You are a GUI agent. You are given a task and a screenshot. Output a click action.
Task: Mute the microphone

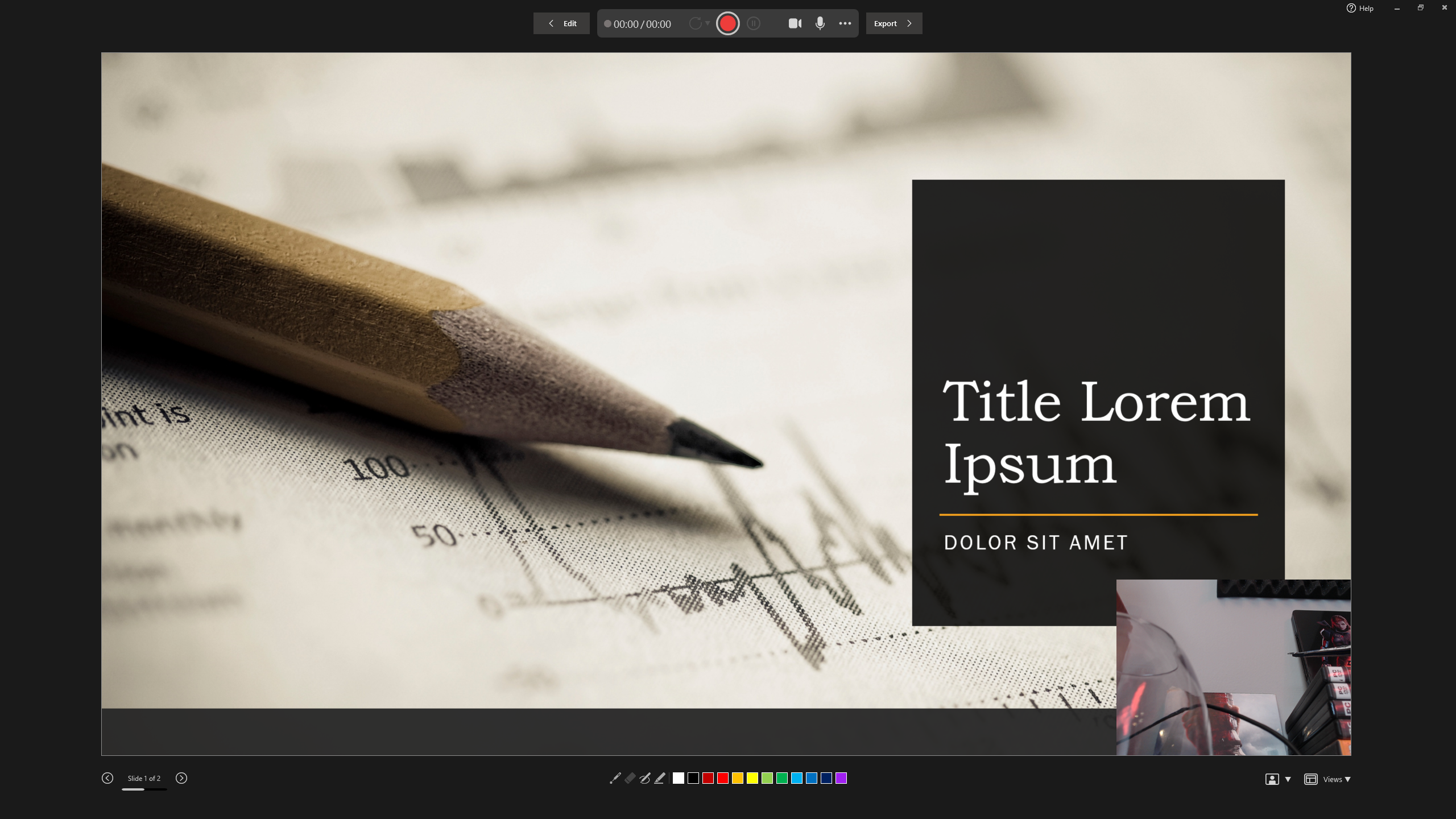820,23
